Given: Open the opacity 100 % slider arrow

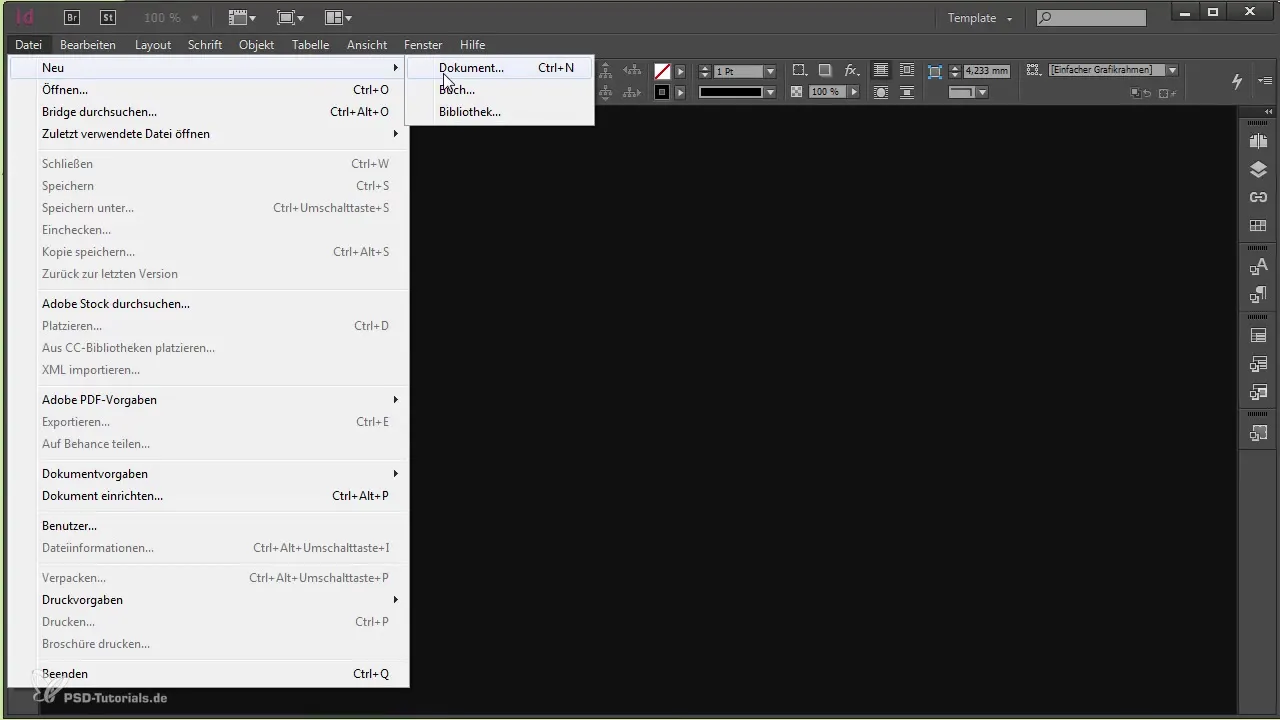Looking at the screenshot, I should (854, 92).
